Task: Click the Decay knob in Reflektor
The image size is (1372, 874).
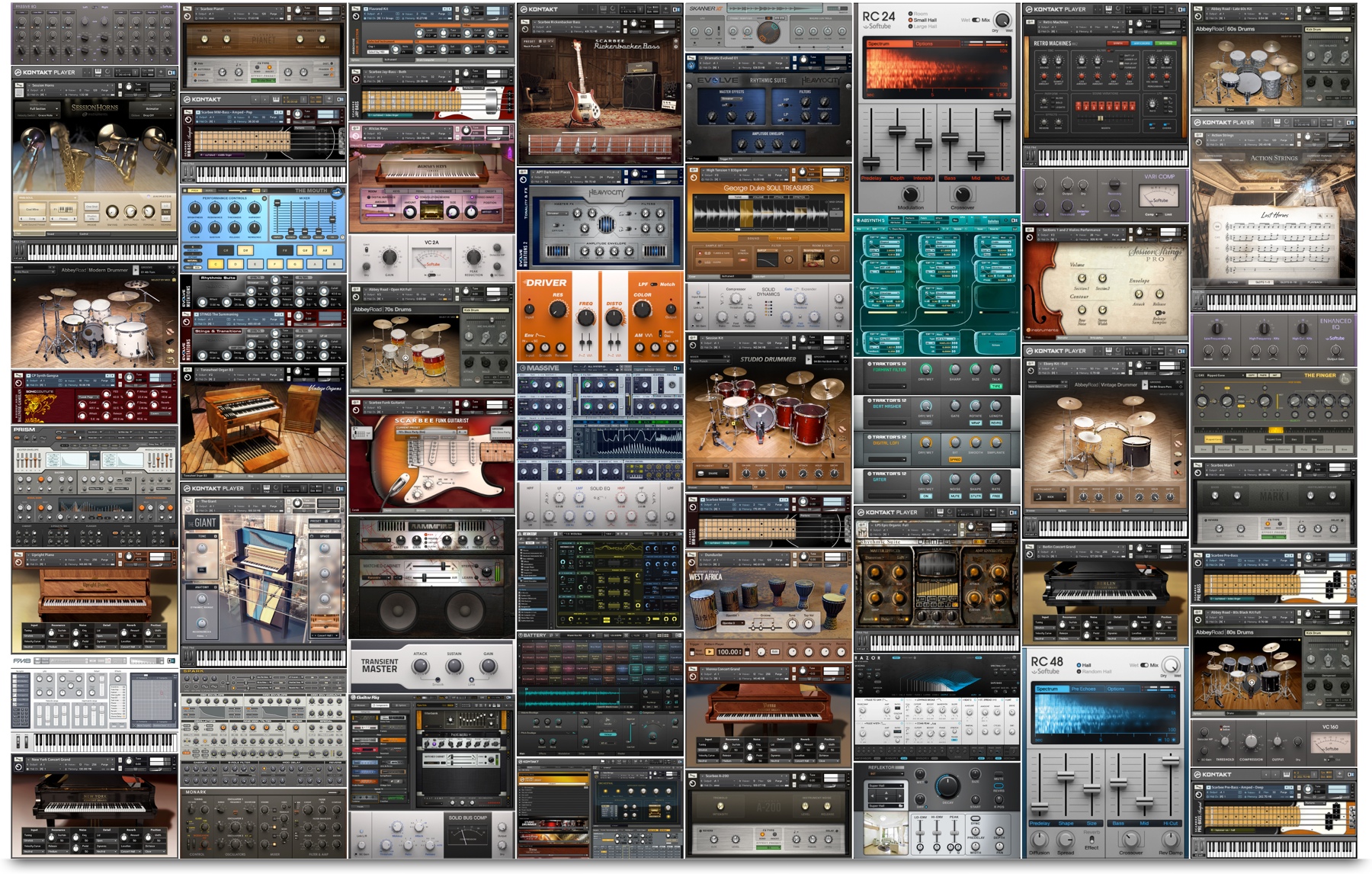Action: [x=947, y=786]
